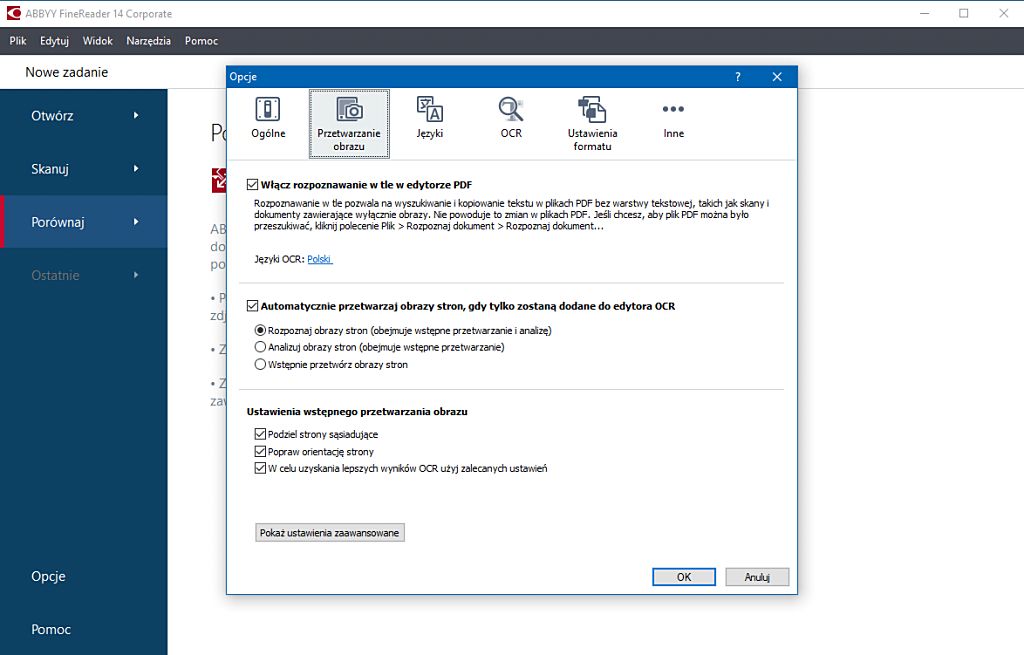Select Rozpoznaj obrazy stron radio option
The width and height of the screenshot is (1024, 655).
pyautogui.click(x=260, y=330)
